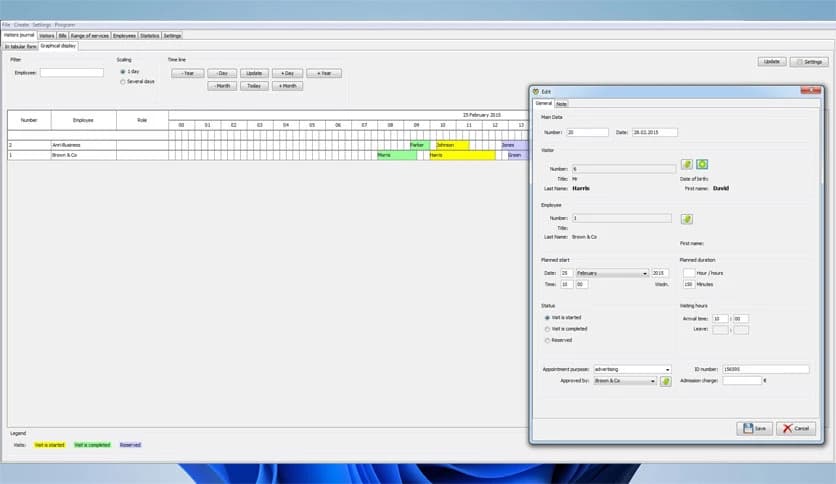
Task: Click the icon next to Approved by dropdown
Action: [666, 381]
